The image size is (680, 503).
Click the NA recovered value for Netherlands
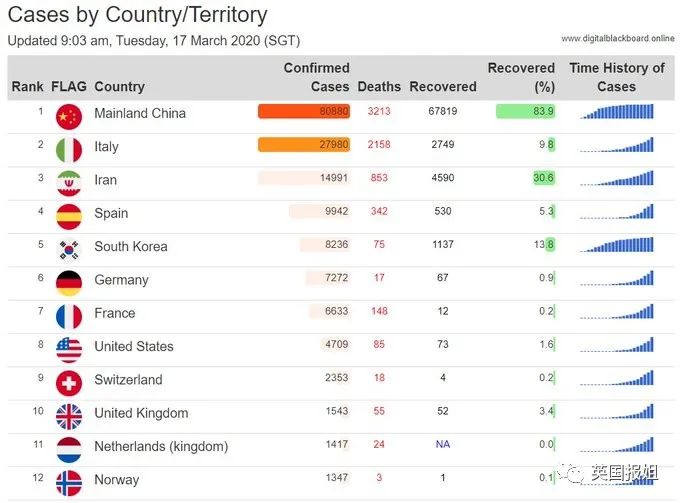[442, 445]
